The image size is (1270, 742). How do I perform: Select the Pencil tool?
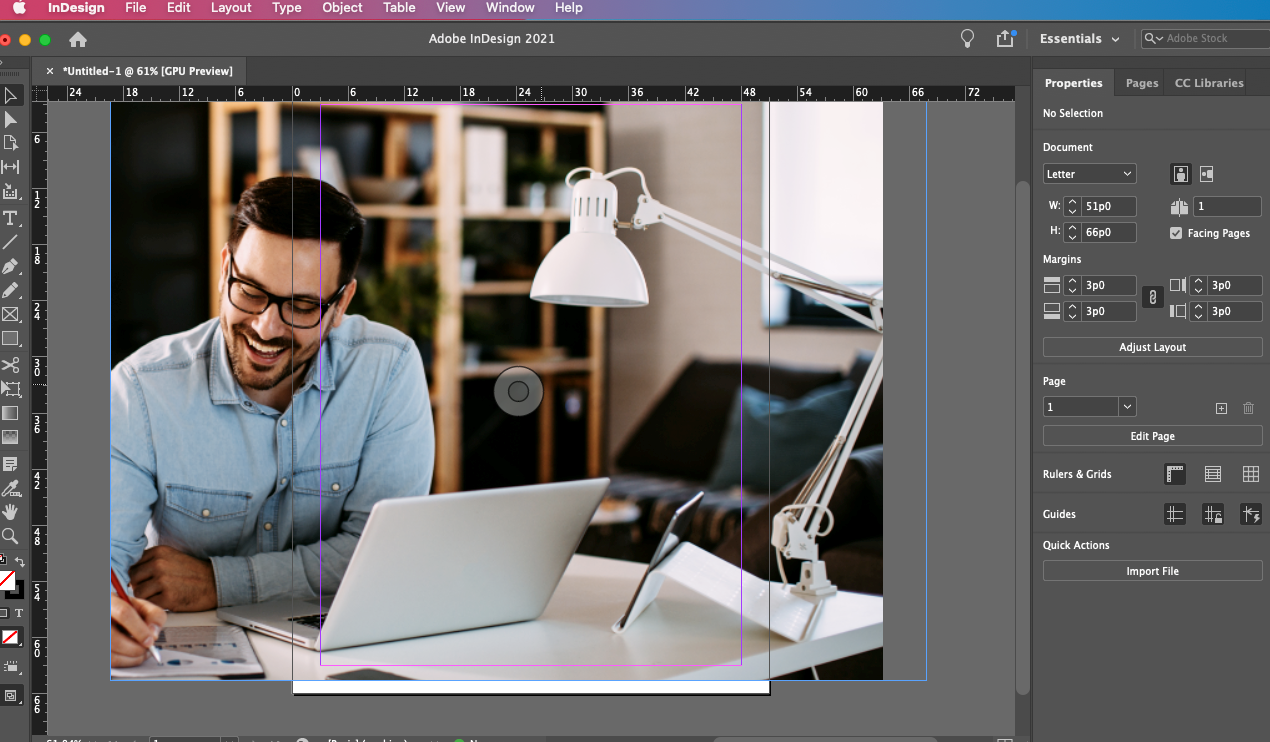click(x=10, y=291)
